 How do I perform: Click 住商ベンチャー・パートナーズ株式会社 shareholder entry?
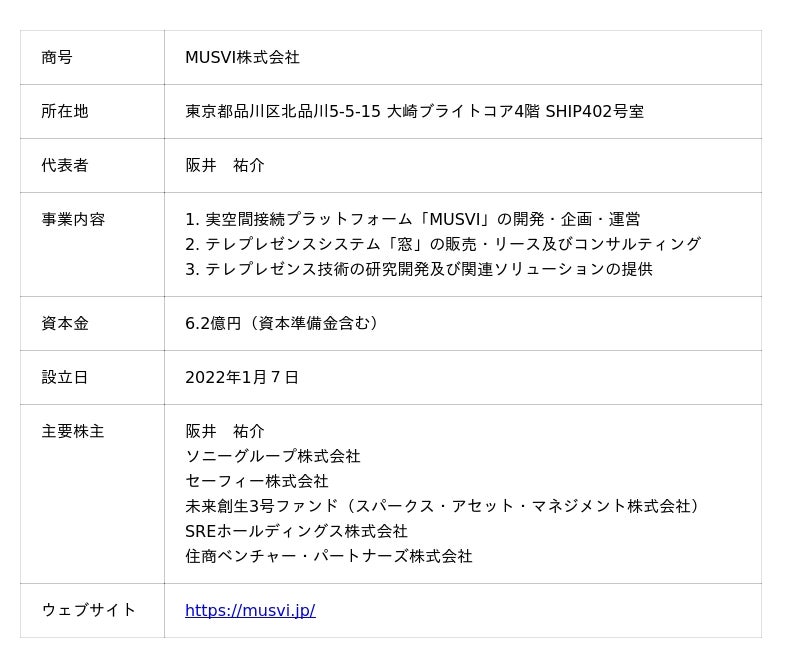(x=328, y=556)
